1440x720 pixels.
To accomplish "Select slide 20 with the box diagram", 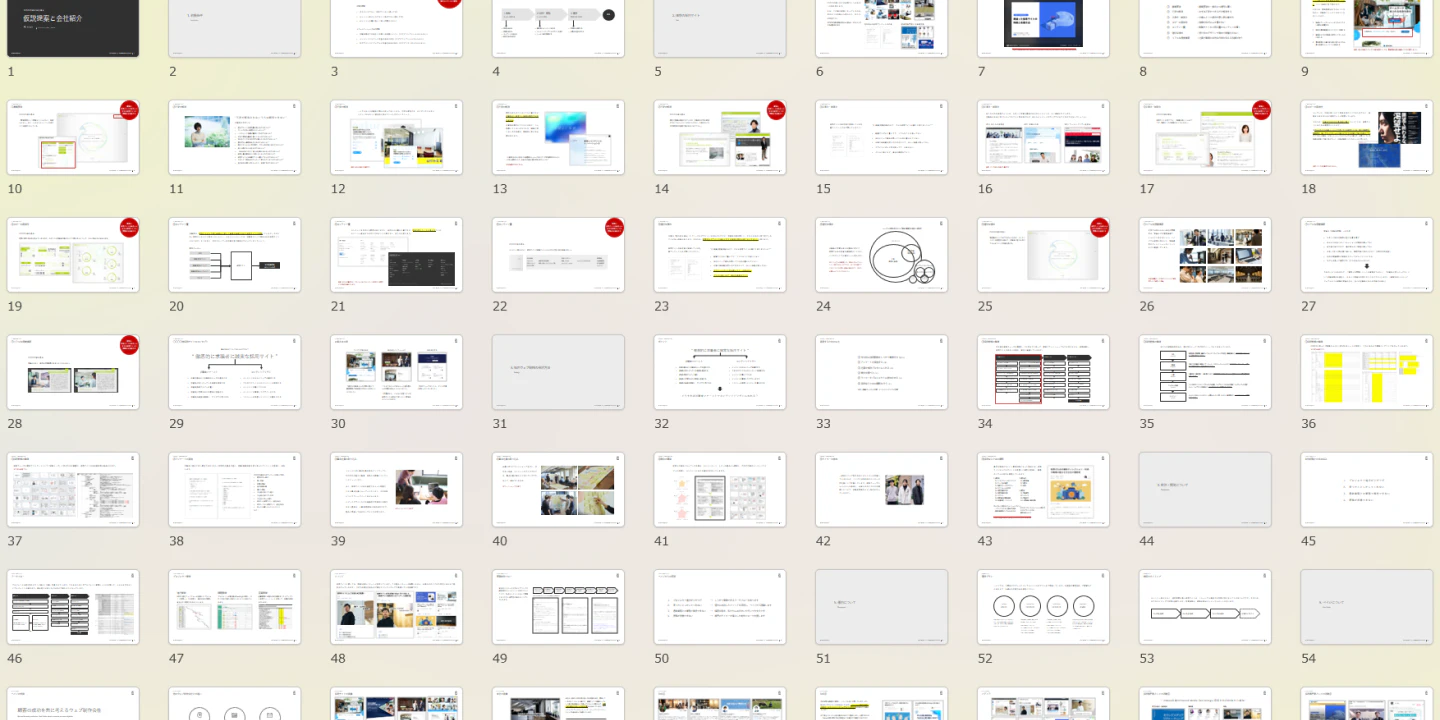I will [235, 255].
